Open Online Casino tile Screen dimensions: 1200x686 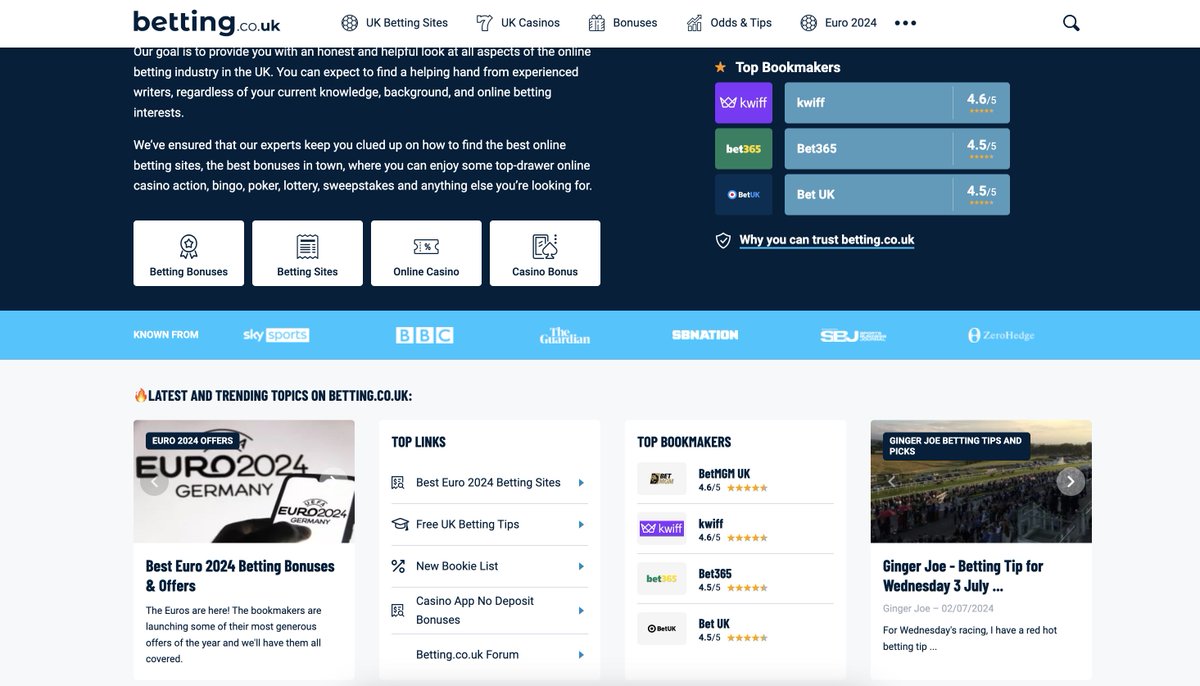coord(426,254)
